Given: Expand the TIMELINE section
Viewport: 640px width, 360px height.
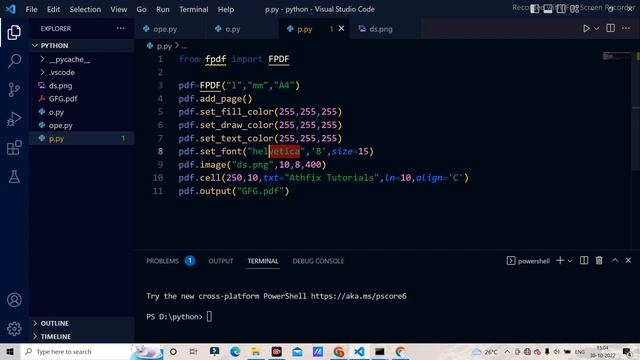Looking at the screenshot, I should pyautogui.click(x=82, y=336).
